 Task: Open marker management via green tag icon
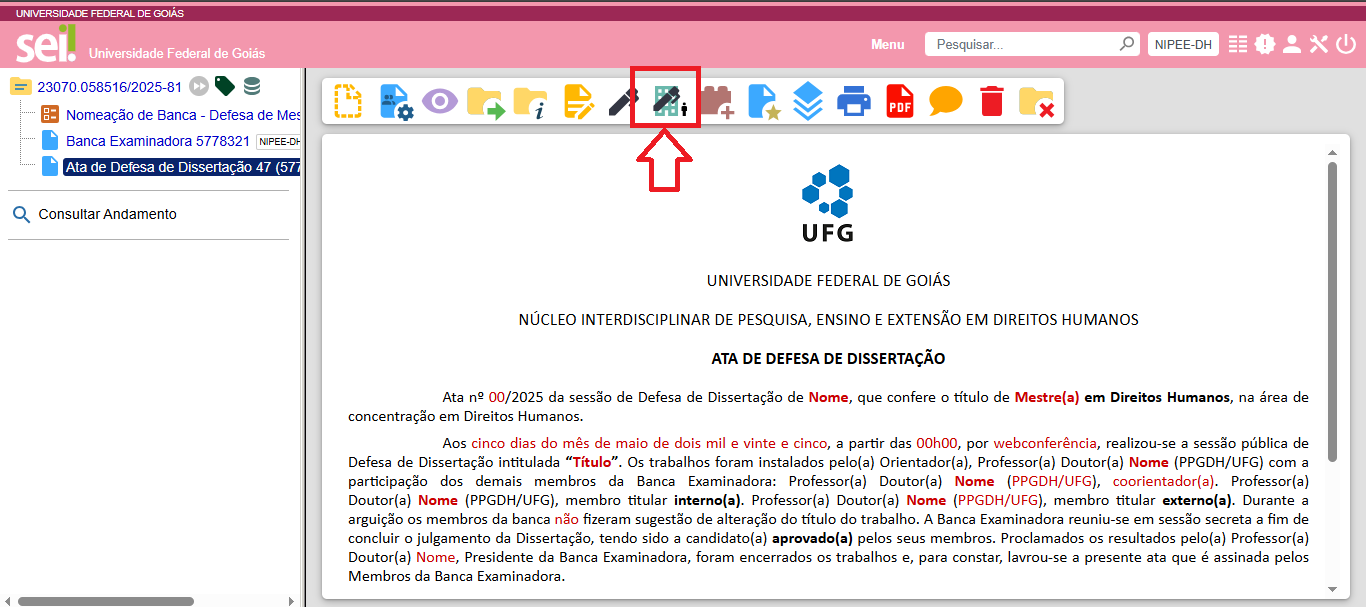[224, 86]
